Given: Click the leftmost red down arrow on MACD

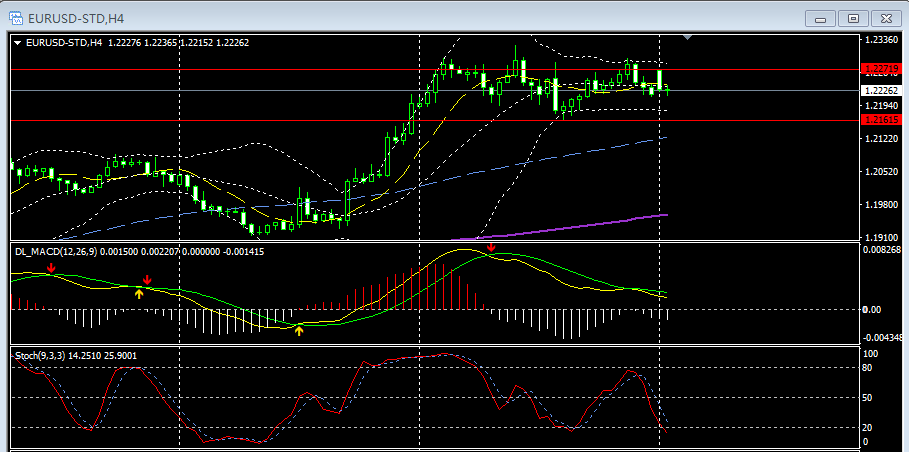Looking at the screenshot, I should point(51,267).
